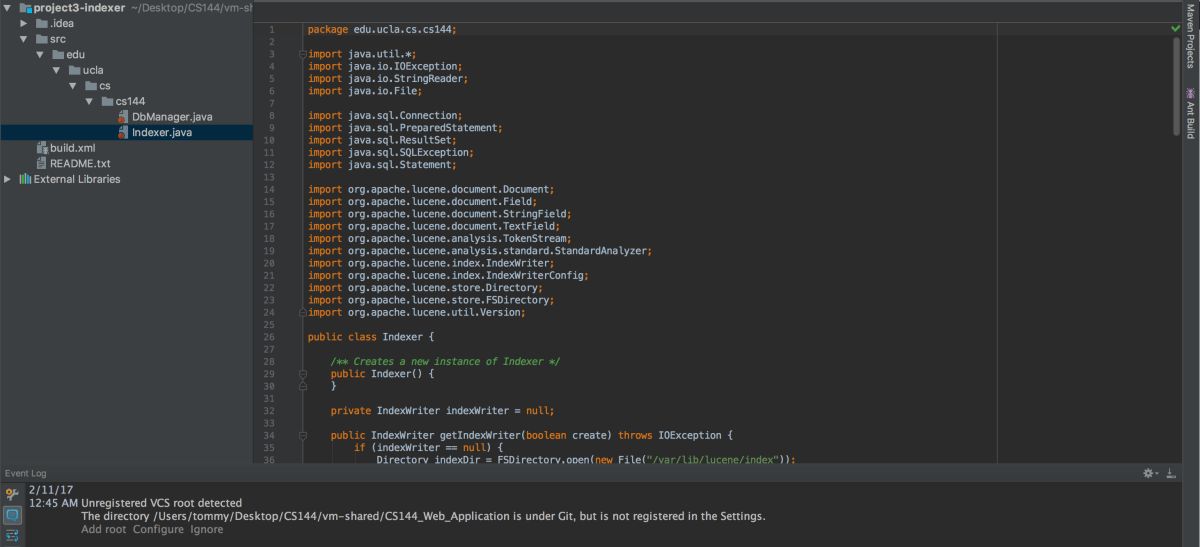Click the edu folder icon
The height and width of the screenshot is (547, 1200).
[x=57, y=55]
